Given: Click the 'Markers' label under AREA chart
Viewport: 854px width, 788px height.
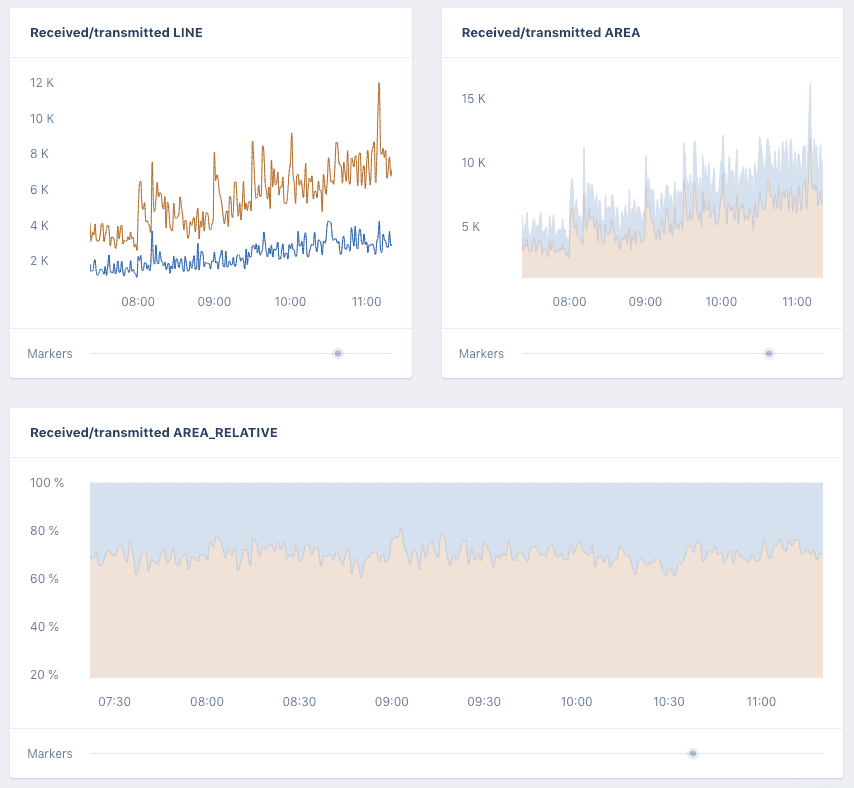Looking at the screenshot, I should 481,354.
